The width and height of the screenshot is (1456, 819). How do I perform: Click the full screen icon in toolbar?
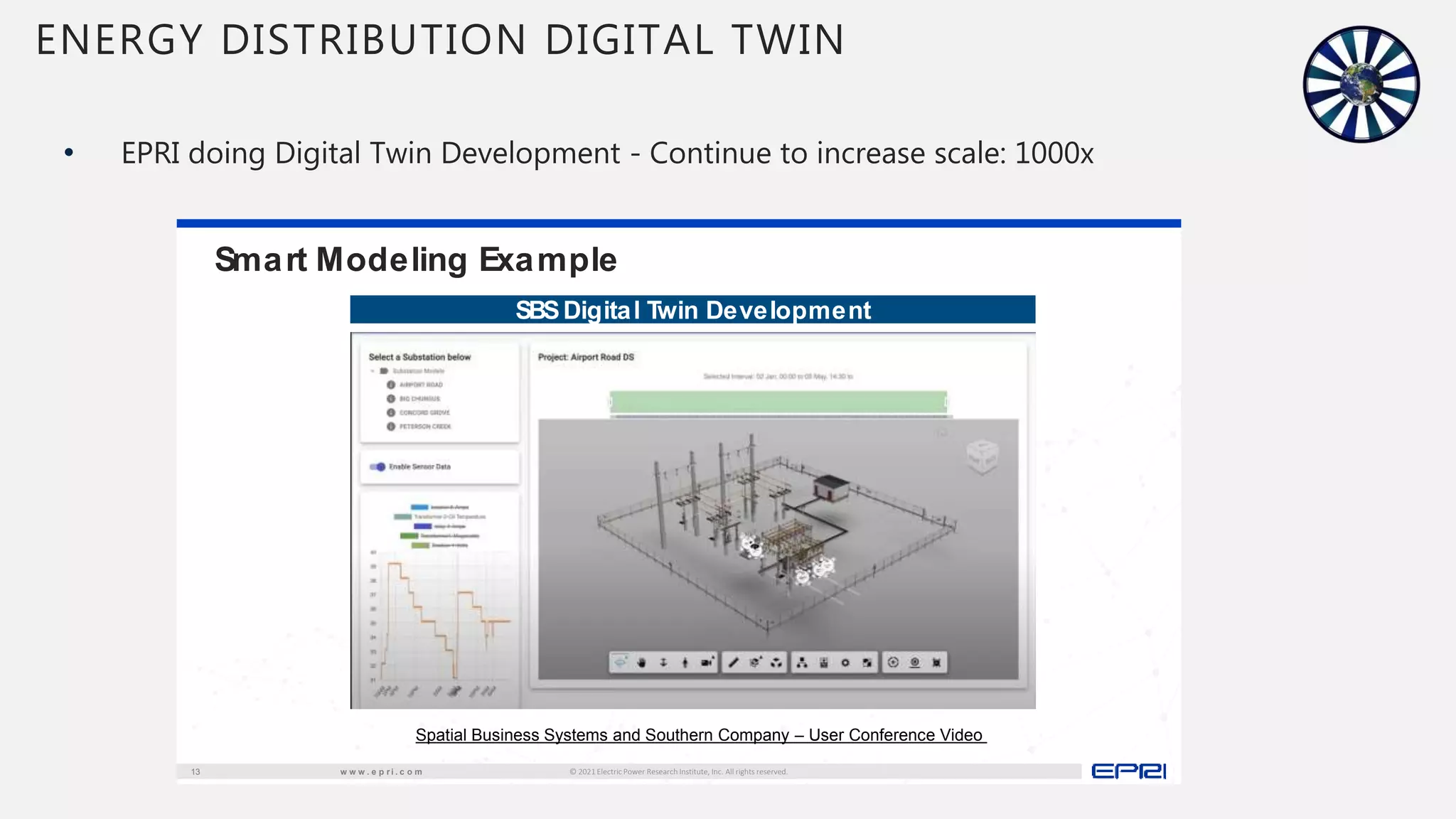[x=867, y=663]
